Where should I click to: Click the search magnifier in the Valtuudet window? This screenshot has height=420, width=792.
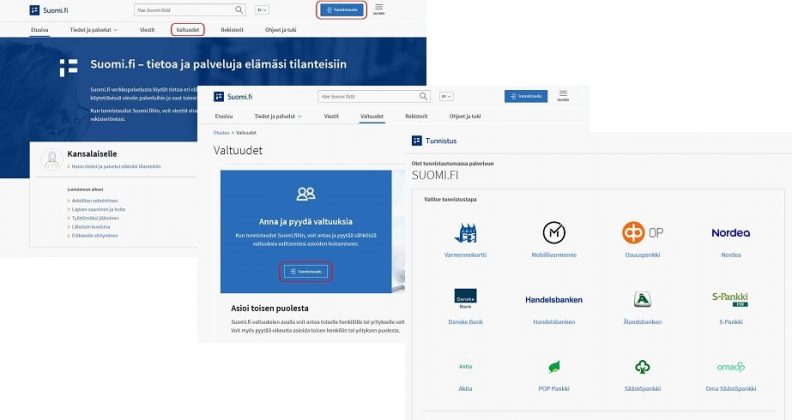423,96
